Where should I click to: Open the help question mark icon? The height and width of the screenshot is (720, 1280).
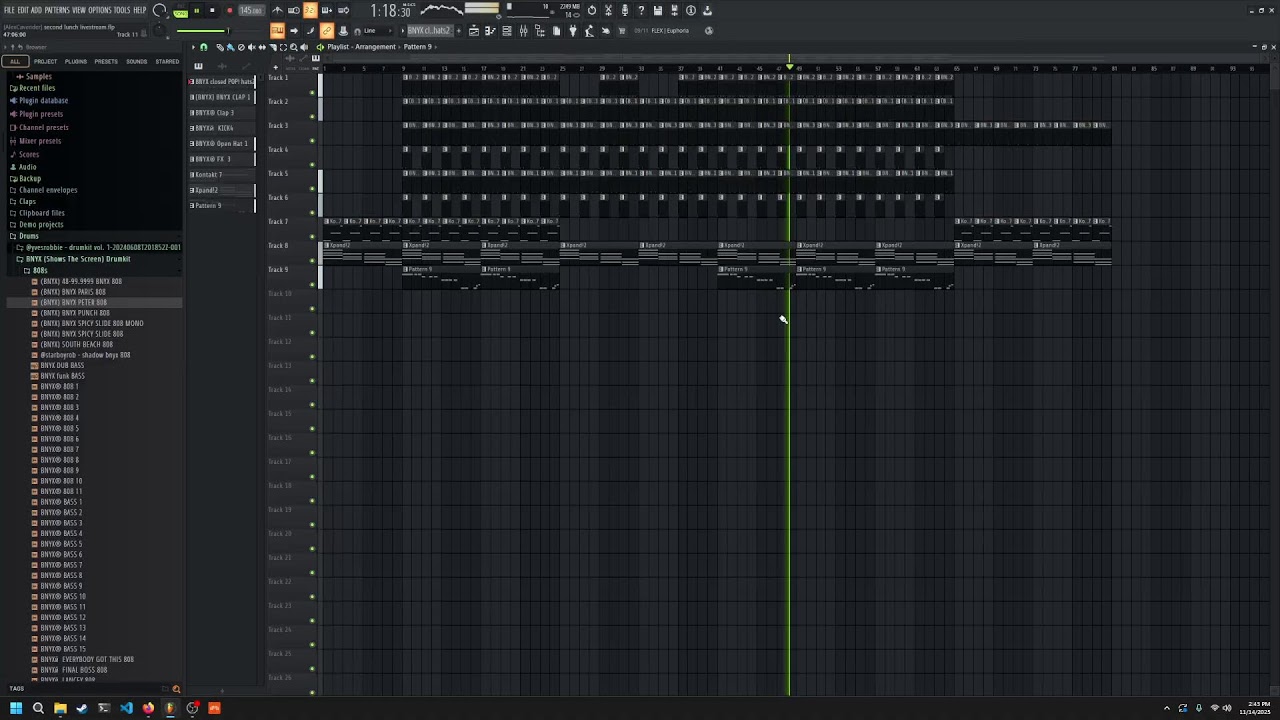(641, 10)
